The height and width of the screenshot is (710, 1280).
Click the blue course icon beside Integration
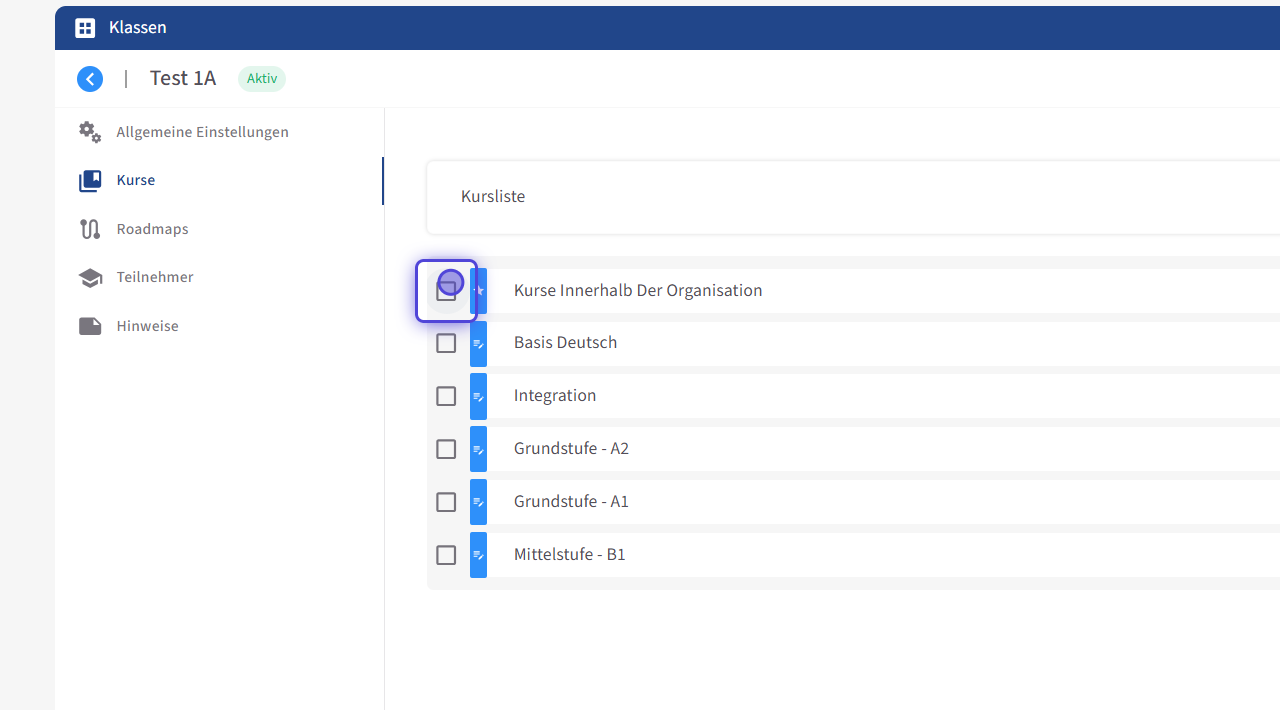click(x=478, y=396)
